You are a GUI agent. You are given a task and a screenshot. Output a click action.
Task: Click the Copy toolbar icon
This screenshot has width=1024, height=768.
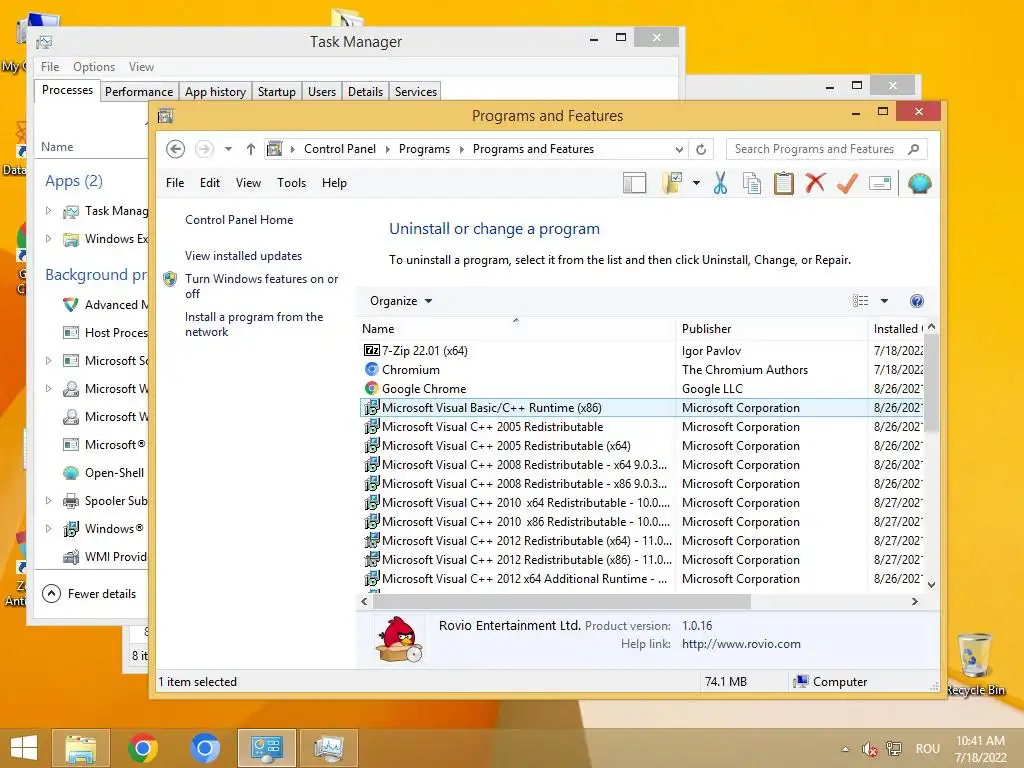(x=752, y=184)
